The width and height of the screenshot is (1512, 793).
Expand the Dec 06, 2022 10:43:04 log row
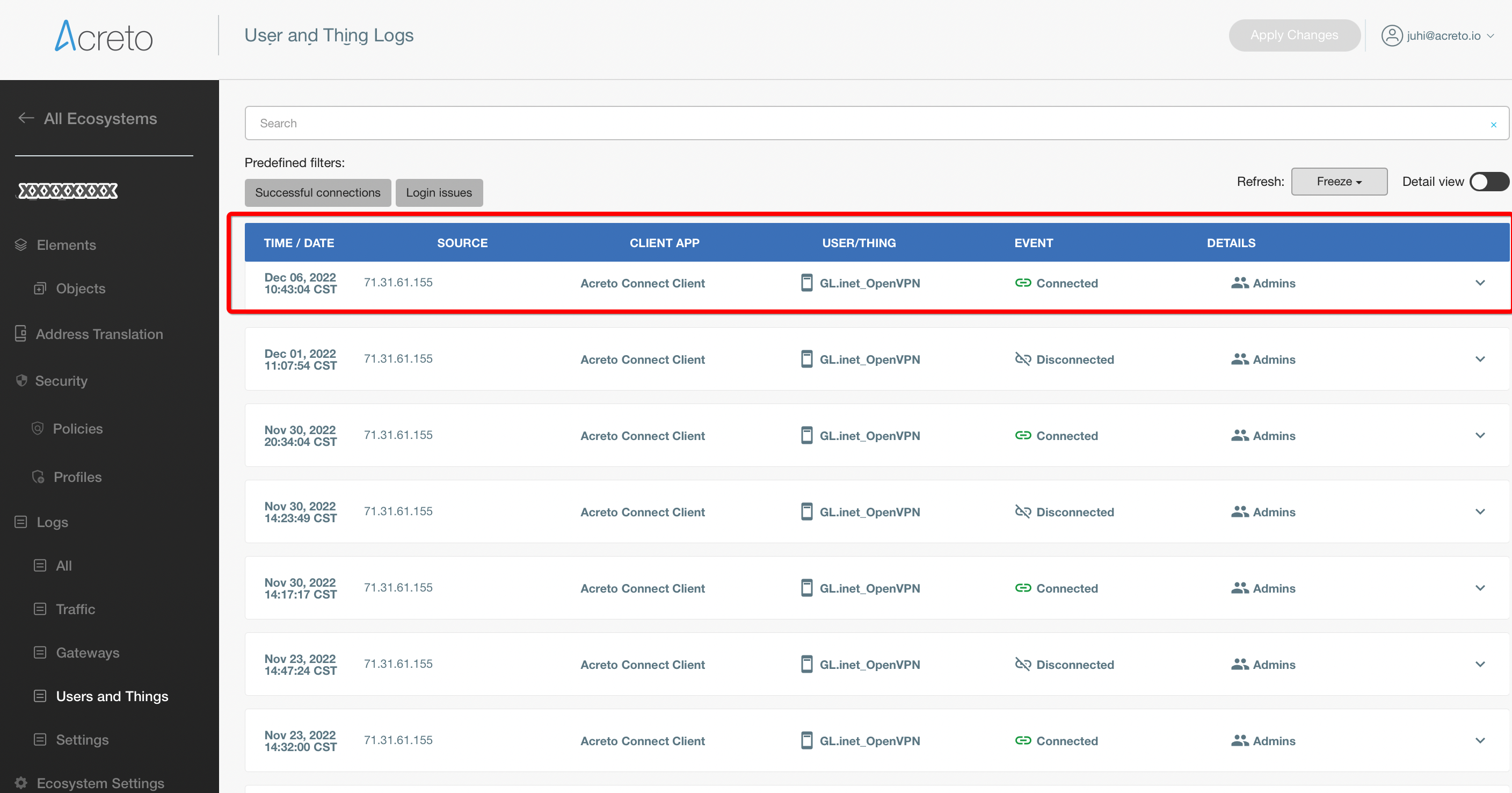click(1480, 283)
